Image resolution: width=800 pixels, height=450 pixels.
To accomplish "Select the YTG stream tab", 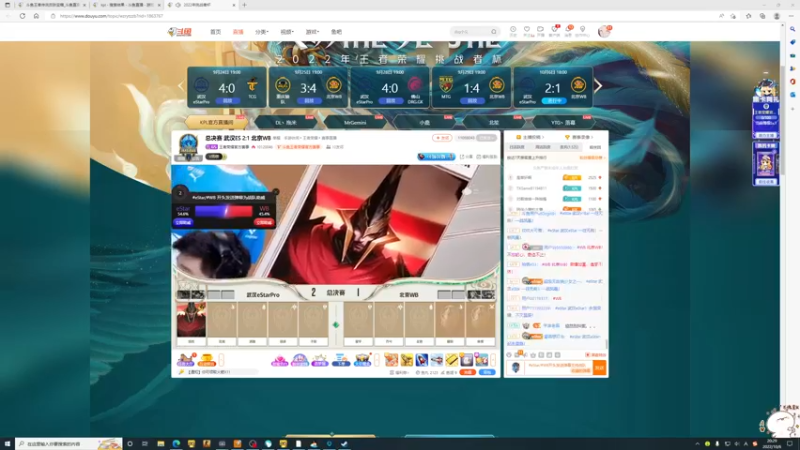I will click(563, 122).
